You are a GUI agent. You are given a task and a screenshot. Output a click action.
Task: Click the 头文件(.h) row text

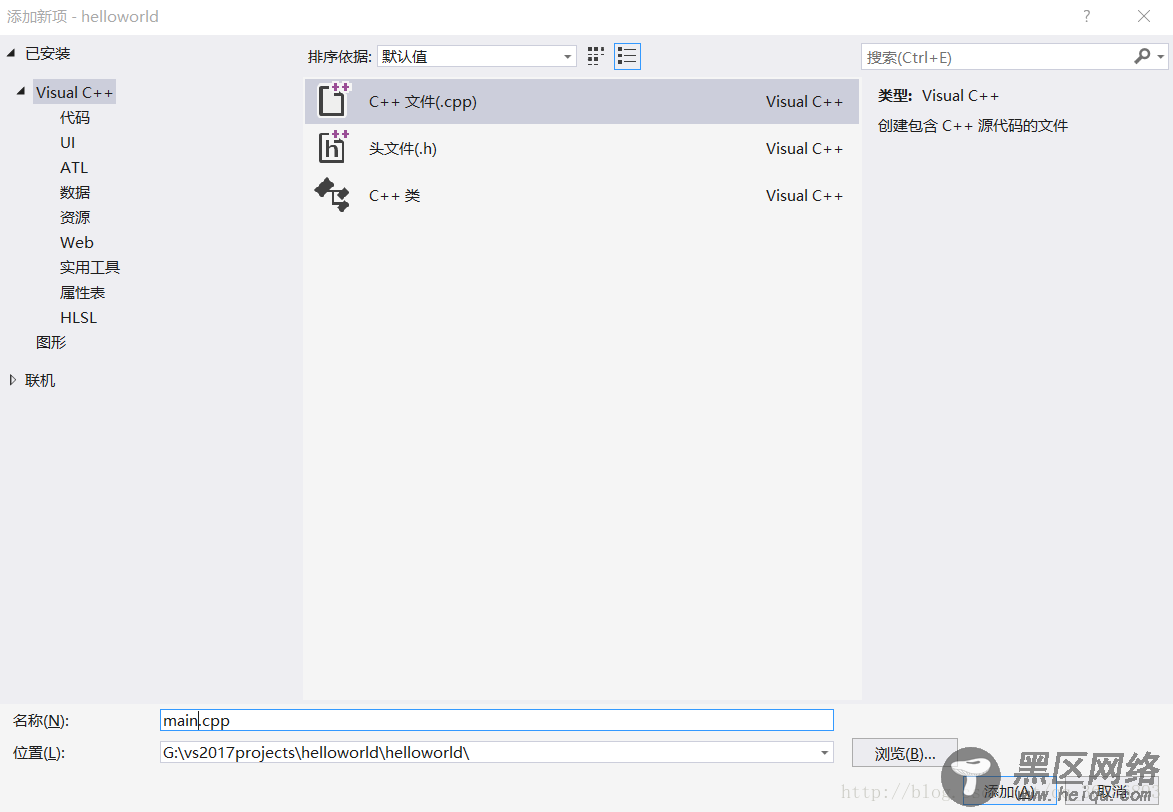pos(402,149)
